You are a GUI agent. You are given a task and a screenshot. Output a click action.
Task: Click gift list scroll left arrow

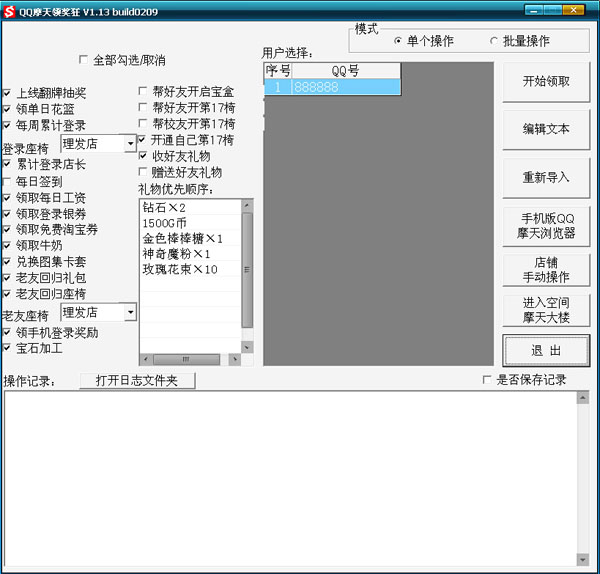pyautogui.click(x=145, y=359)
